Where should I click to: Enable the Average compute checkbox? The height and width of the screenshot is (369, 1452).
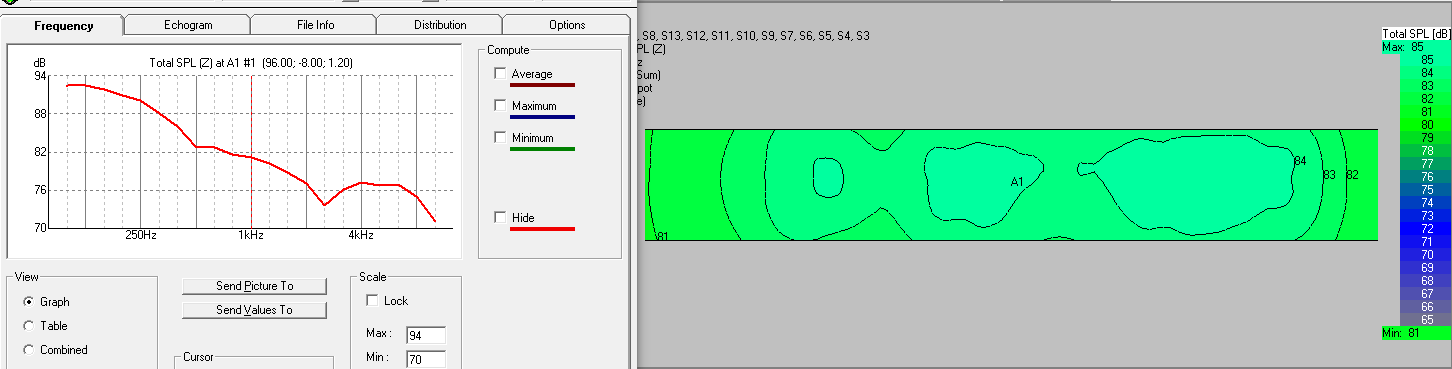click(500, 74)
